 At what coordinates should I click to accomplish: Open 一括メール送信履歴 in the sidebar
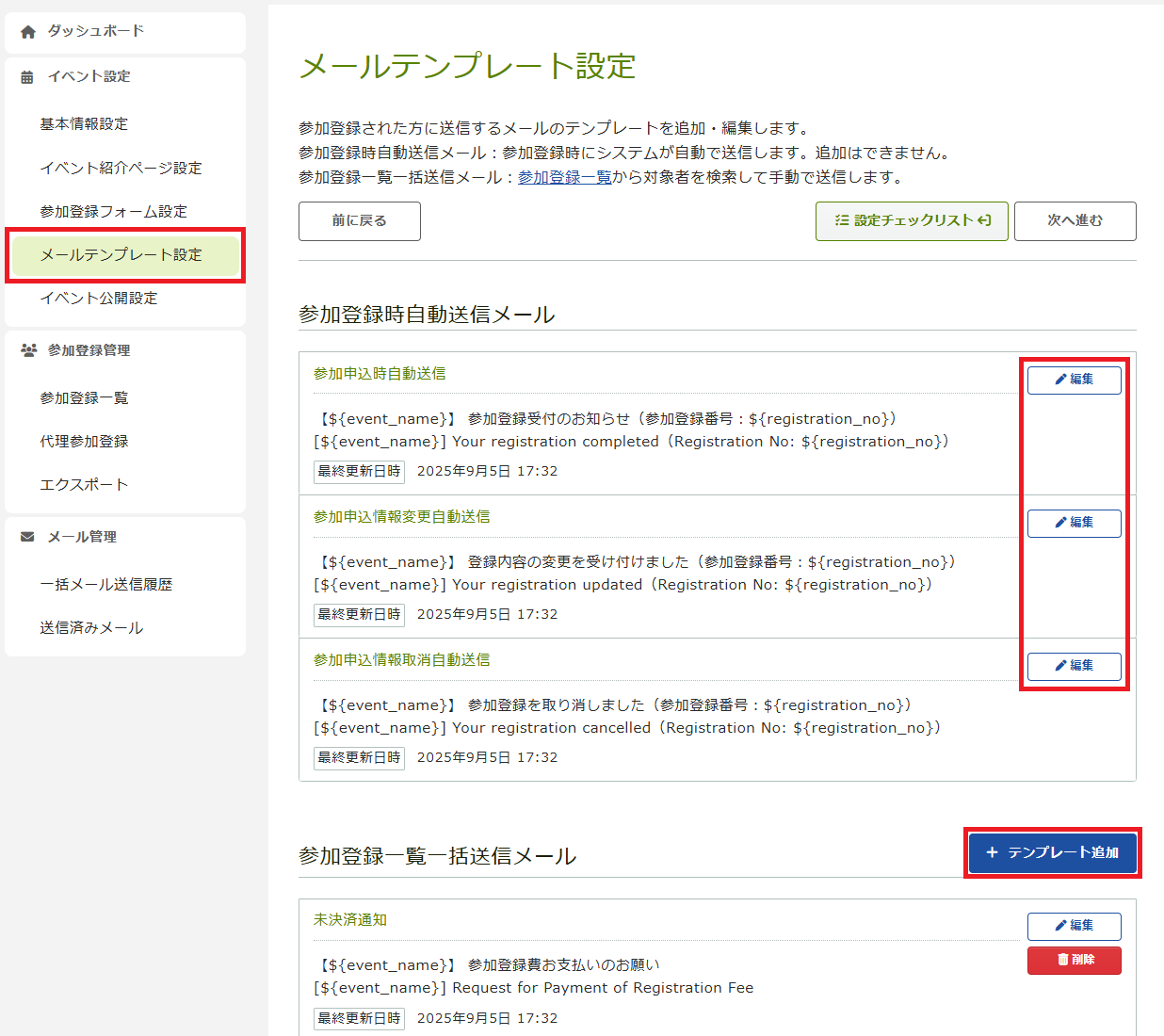pyautogui.click(x=105, y=584)
